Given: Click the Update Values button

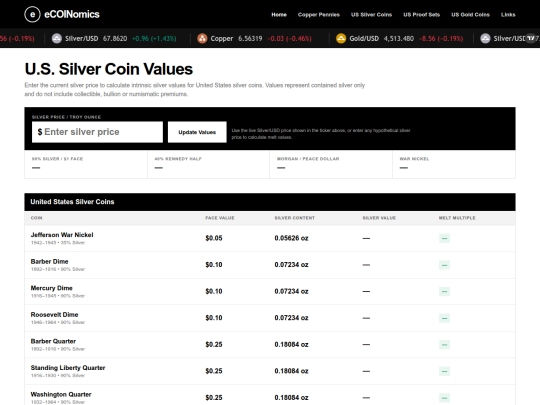Looking at the screenshot, I should pyautogui.click(x=197, y=132).
